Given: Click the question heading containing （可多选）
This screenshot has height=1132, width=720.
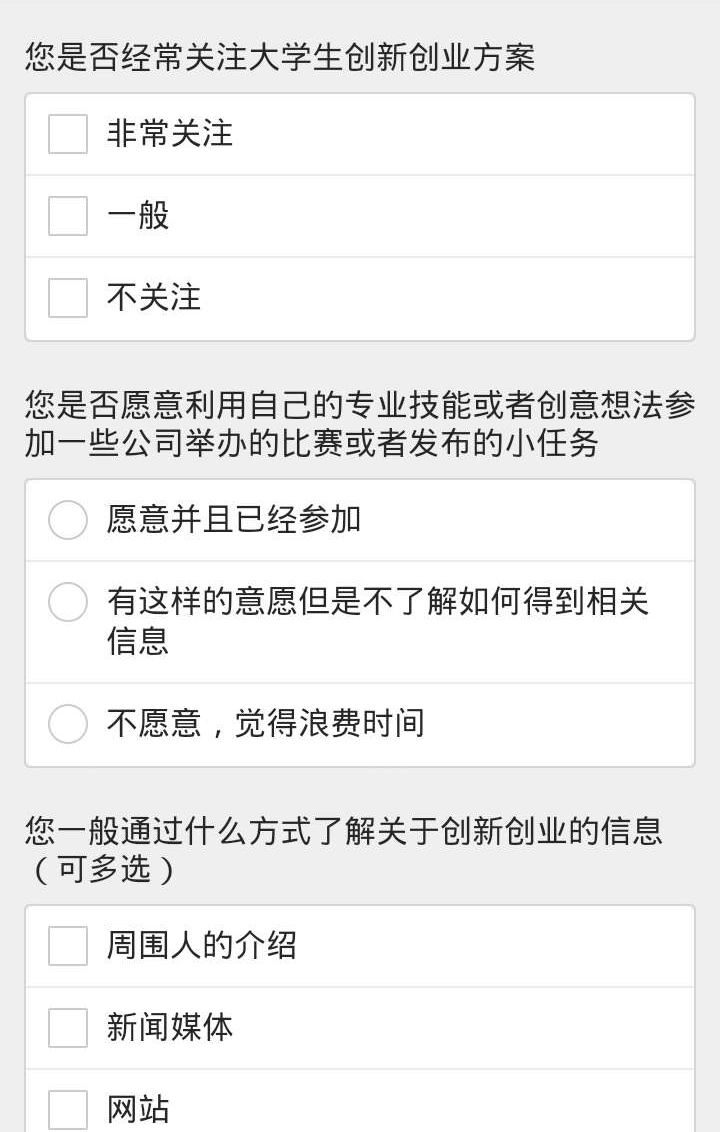Looking at the screenshot, I should [344, 850].
